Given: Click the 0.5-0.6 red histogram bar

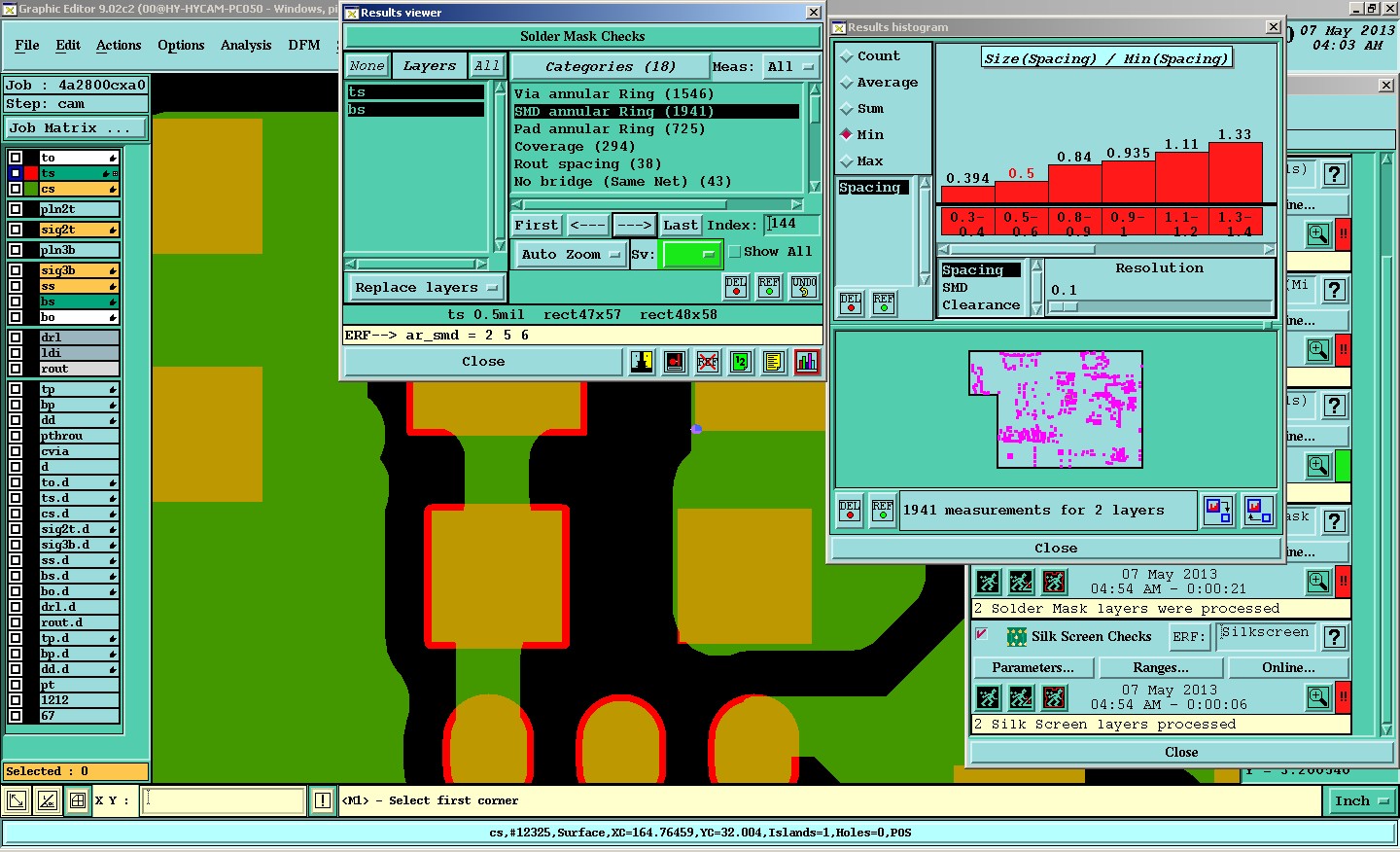Looking at the screenshot, I should tap(1021, 192).
